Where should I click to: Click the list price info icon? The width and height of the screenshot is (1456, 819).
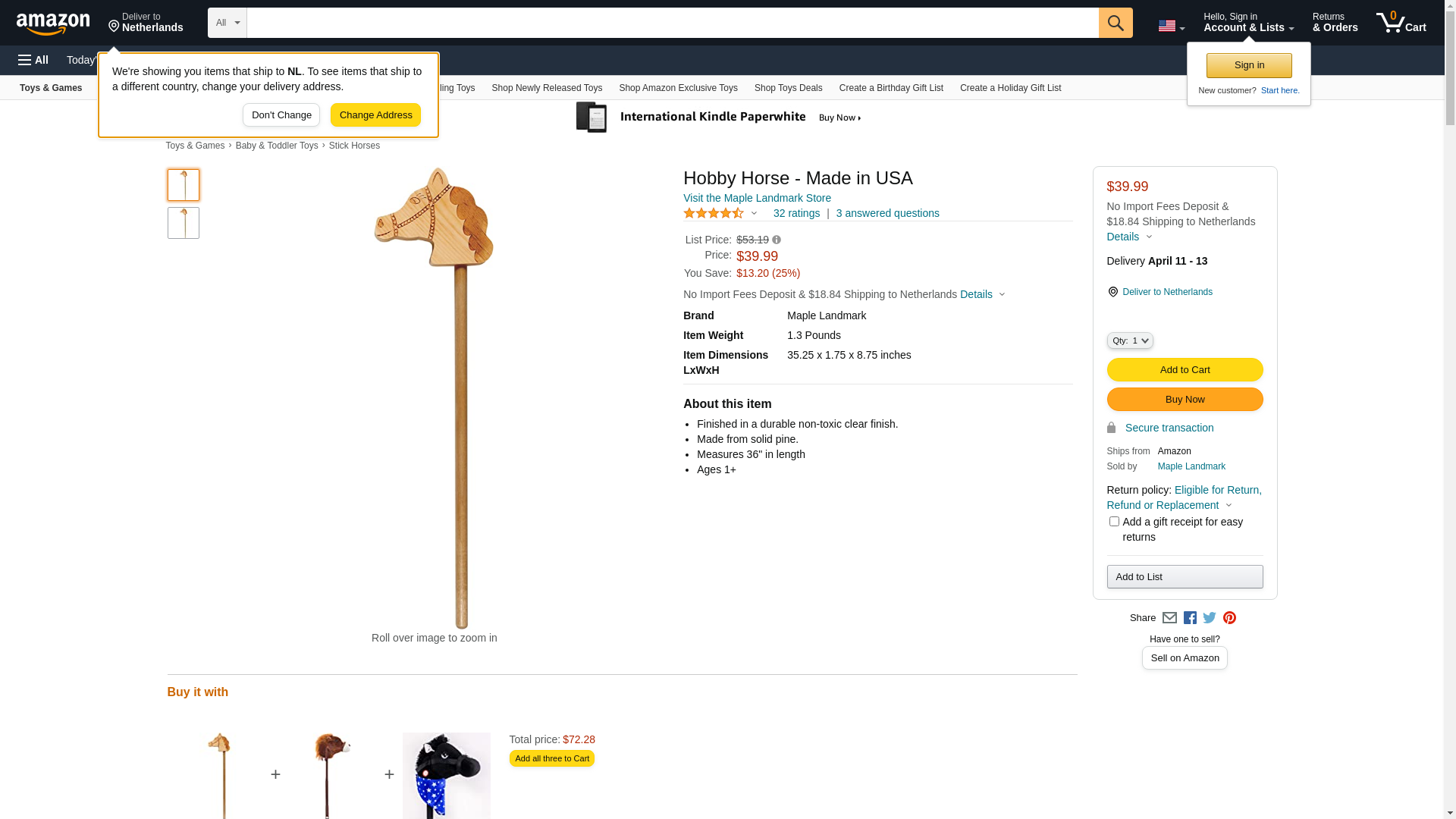[776, 240]
